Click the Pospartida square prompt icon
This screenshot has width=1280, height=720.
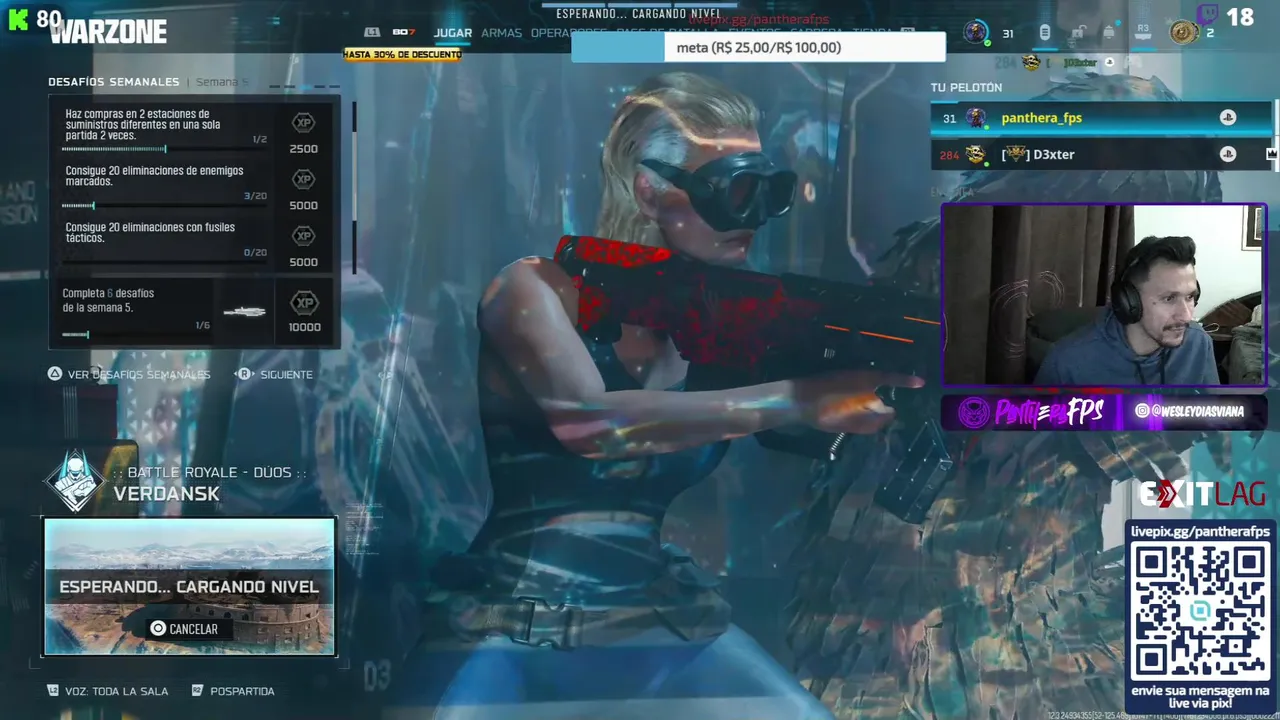[x=197, y=691]
